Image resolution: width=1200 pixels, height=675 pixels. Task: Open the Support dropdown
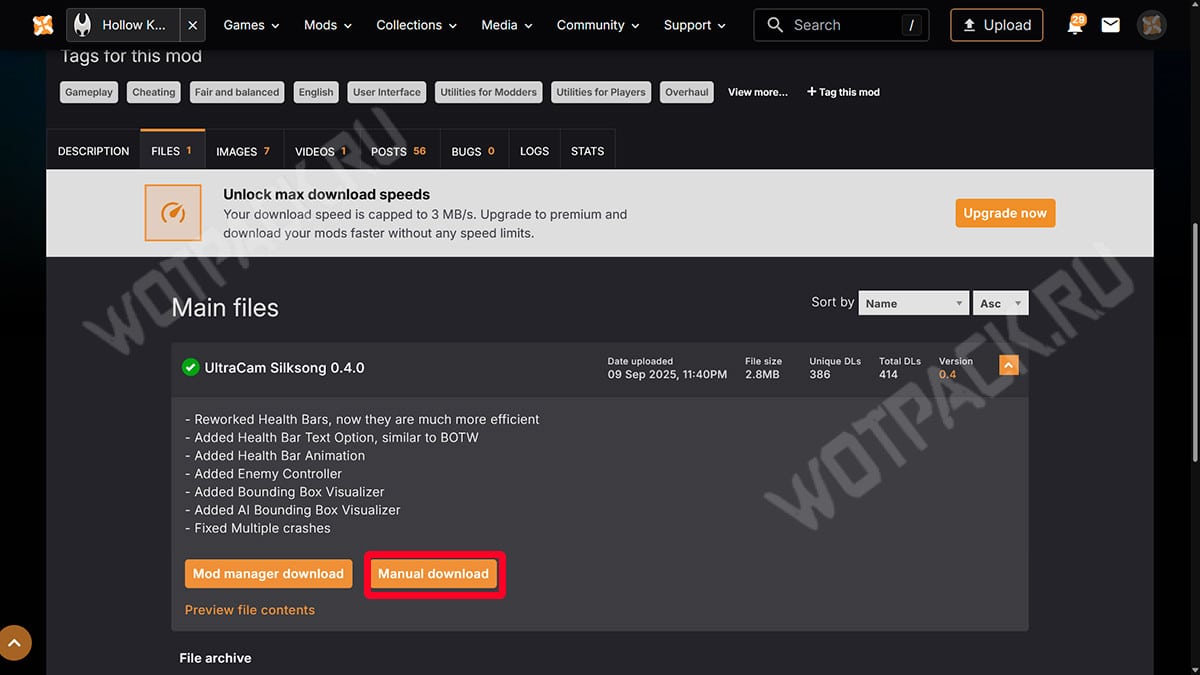coord(695,25)
